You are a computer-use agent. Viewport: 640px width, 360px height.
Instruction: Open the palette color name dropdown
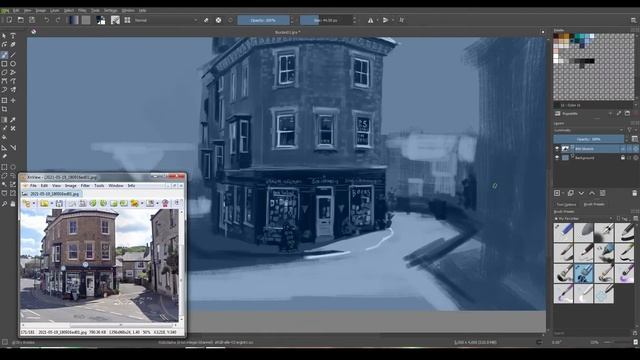click(596, 105)
